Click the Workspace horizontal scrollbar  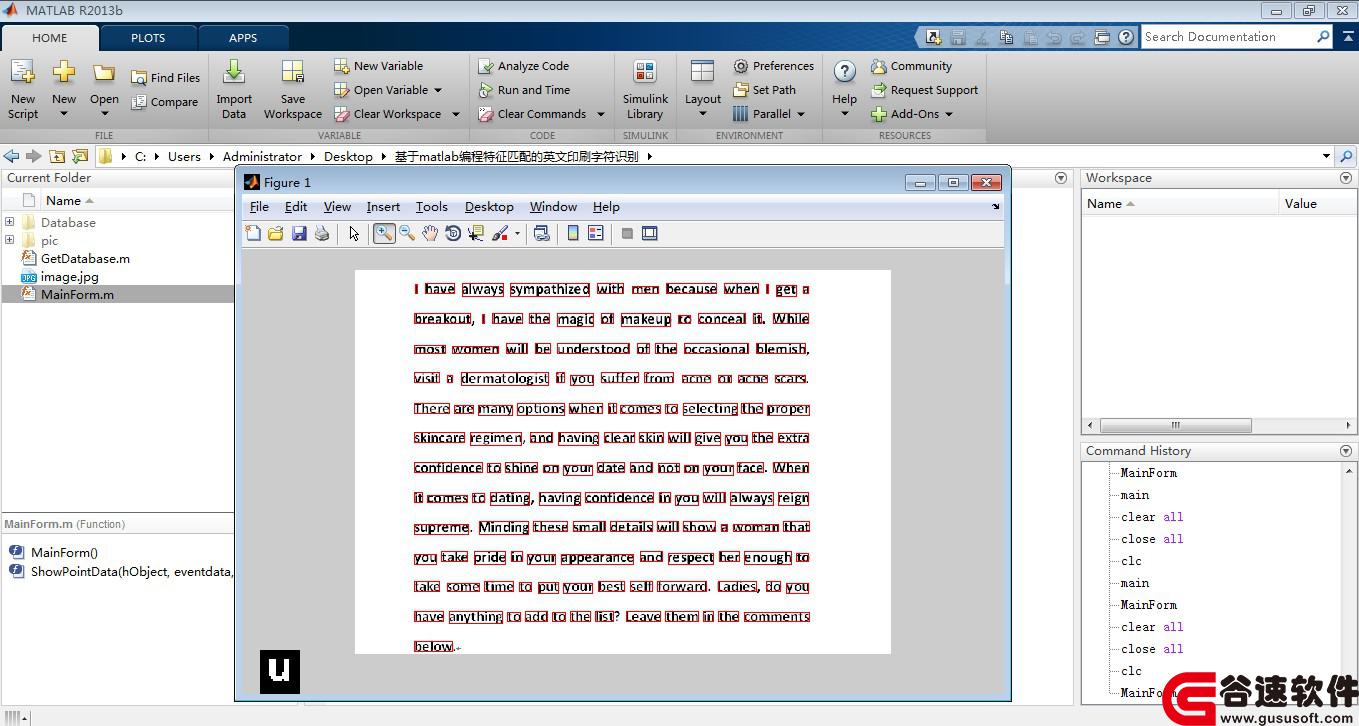pos(1176,425)
